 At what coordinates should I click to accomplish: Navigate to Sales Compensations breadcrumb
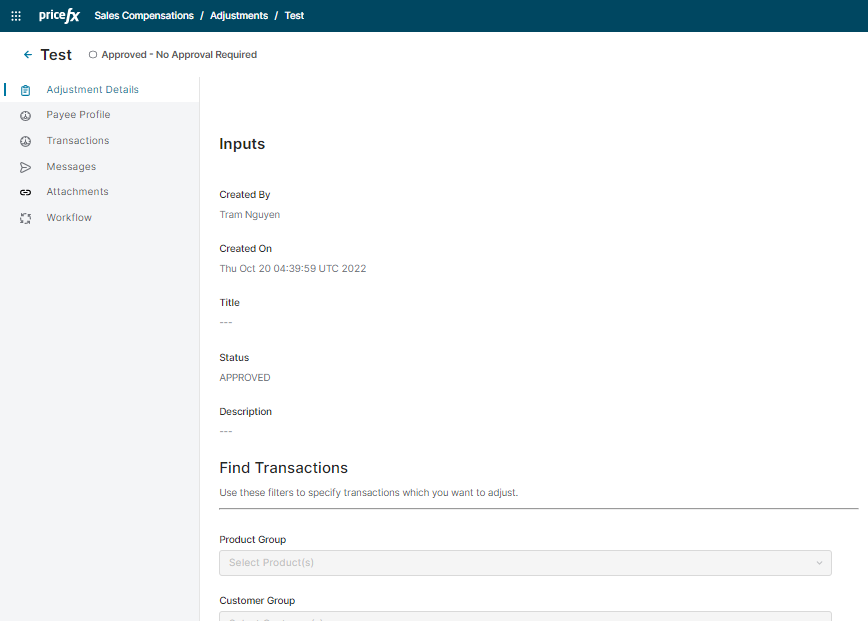click(x=144, y=16)
